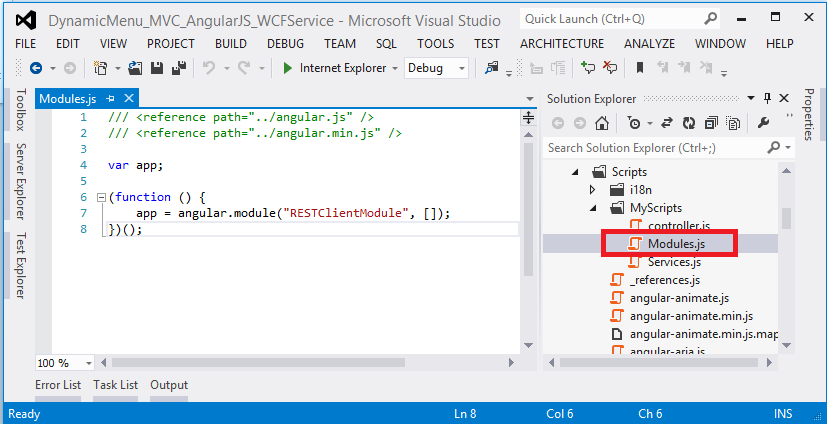Click the Solution Explorer Forward icon
This screenshot has width=827, height=424.
pyautogui.click(x=580, y=123)
